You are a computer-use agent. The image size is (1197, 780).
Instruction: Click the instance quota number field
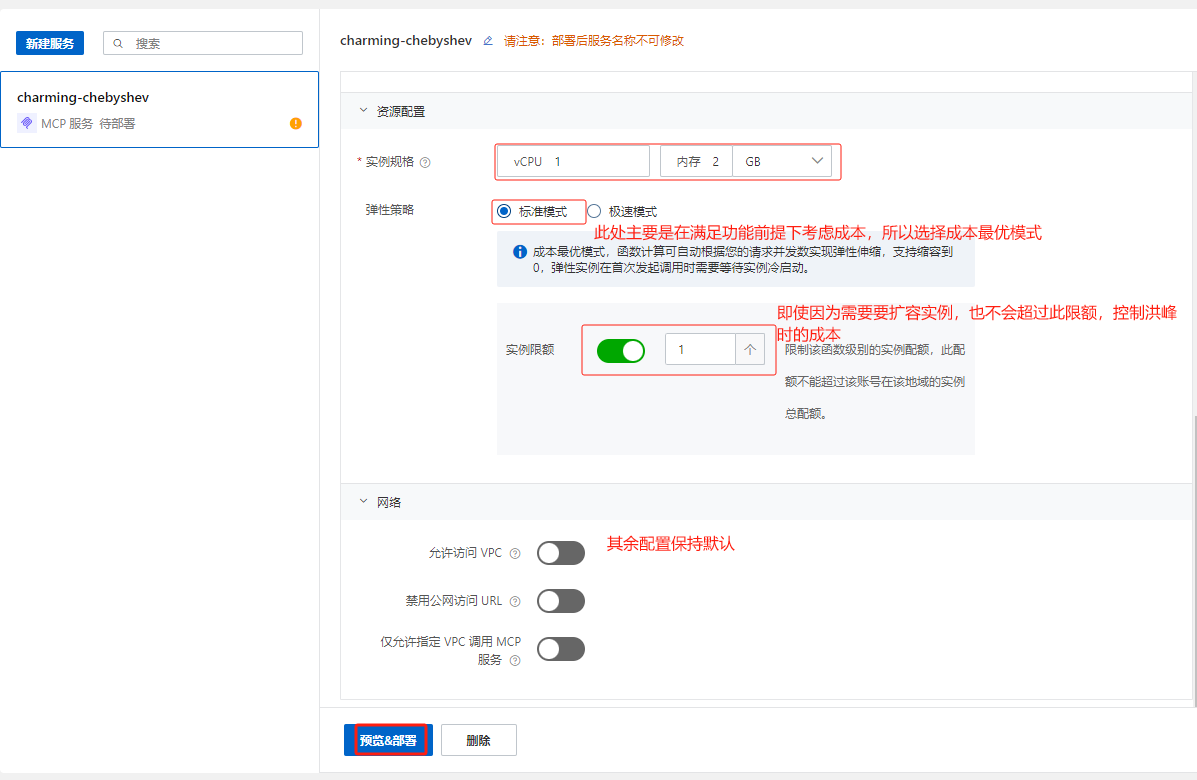700,350
